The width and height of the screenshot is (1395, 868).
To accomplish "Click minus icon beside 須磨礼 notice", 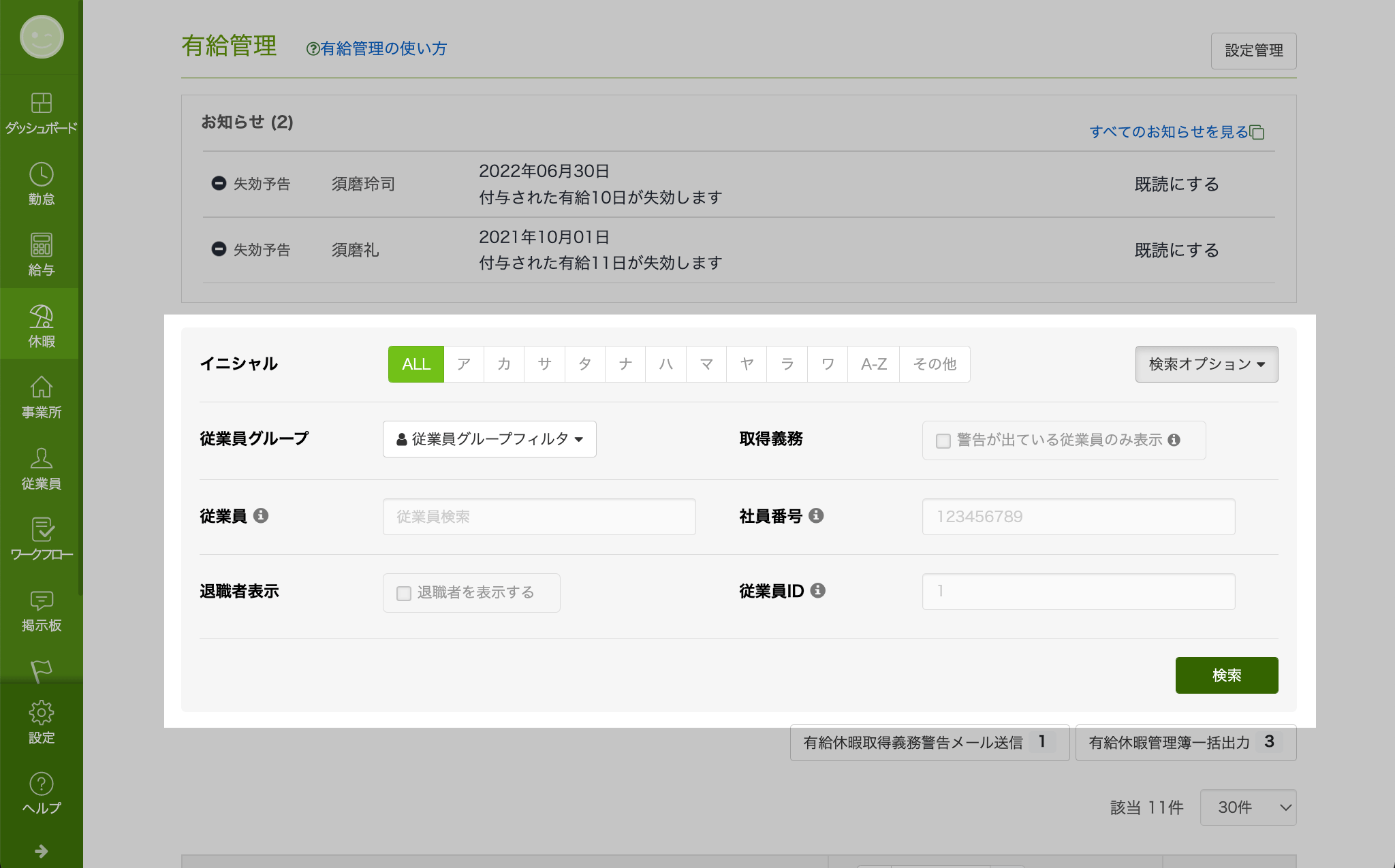I will 219,249.
